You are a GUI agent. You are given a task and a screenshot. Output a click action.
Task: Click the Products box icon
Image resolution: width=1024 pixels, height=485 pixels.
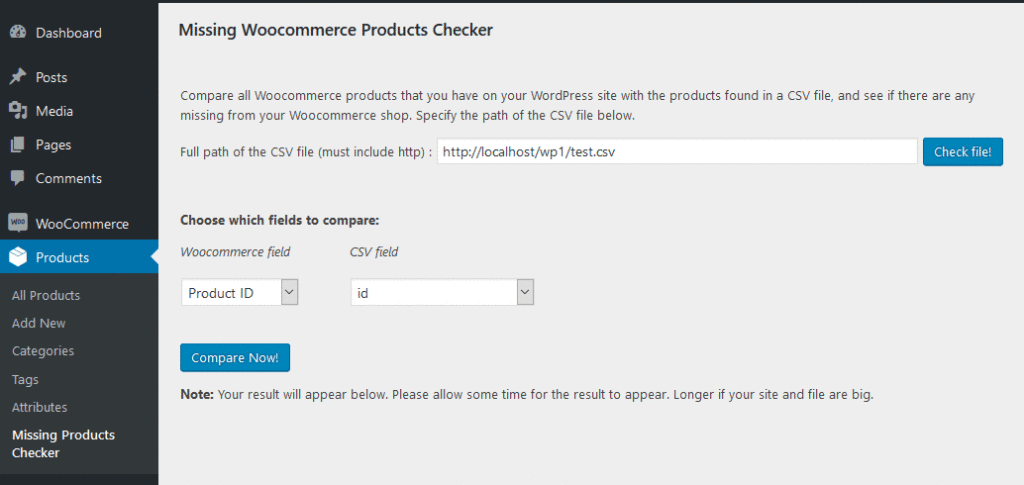coord(18,257)
